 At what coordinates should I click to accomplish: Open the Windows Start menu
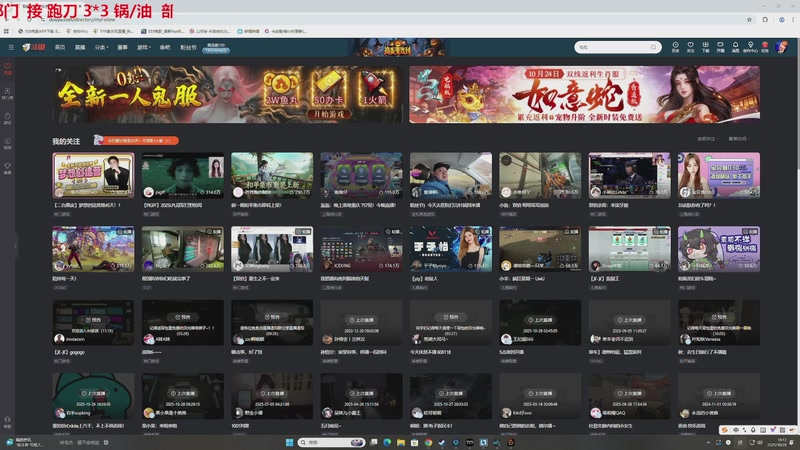tap(289, 442)
